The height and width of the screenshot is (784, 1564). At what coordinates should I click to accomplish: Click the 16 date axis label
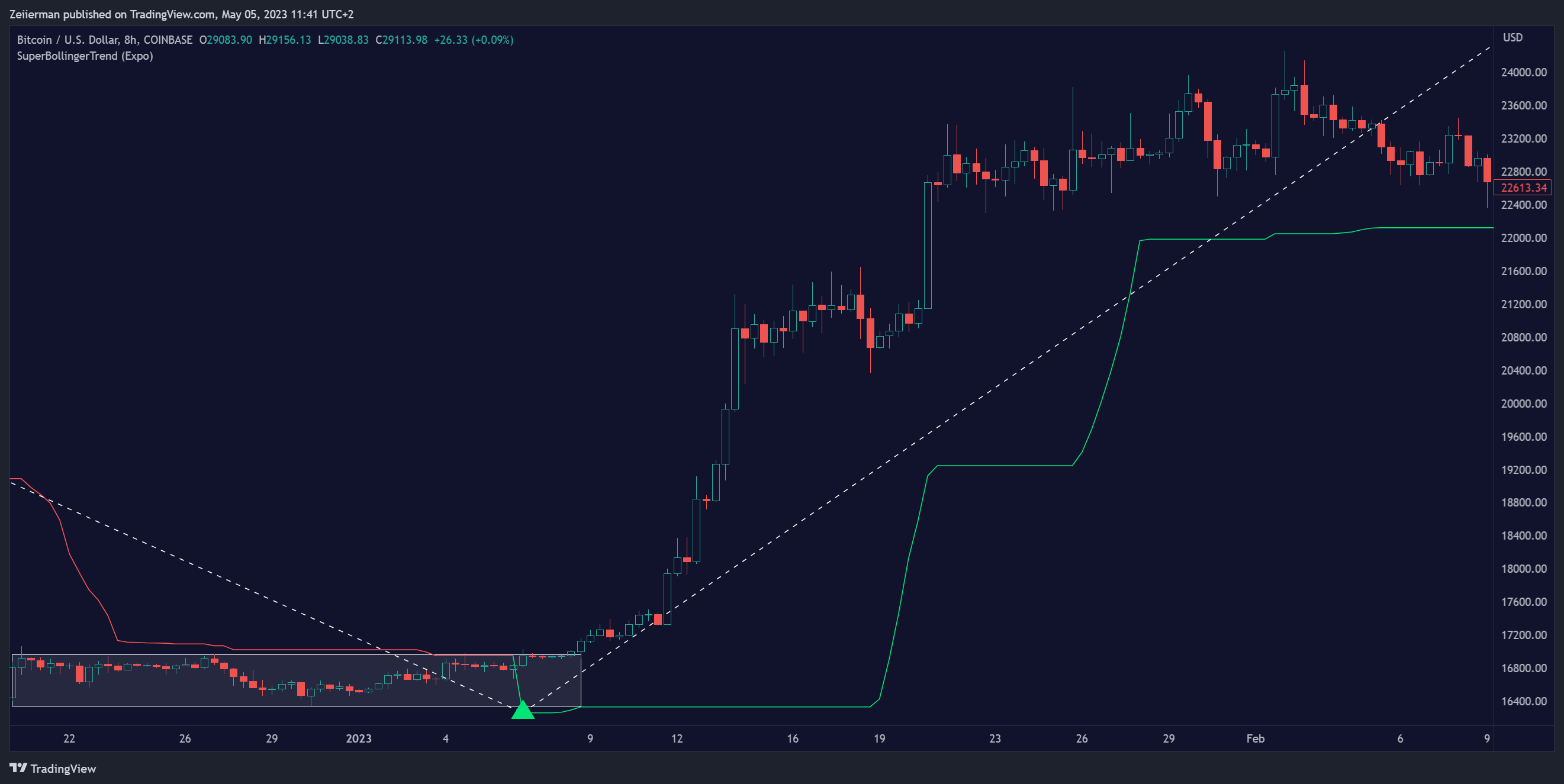click(x=792, y=738)
